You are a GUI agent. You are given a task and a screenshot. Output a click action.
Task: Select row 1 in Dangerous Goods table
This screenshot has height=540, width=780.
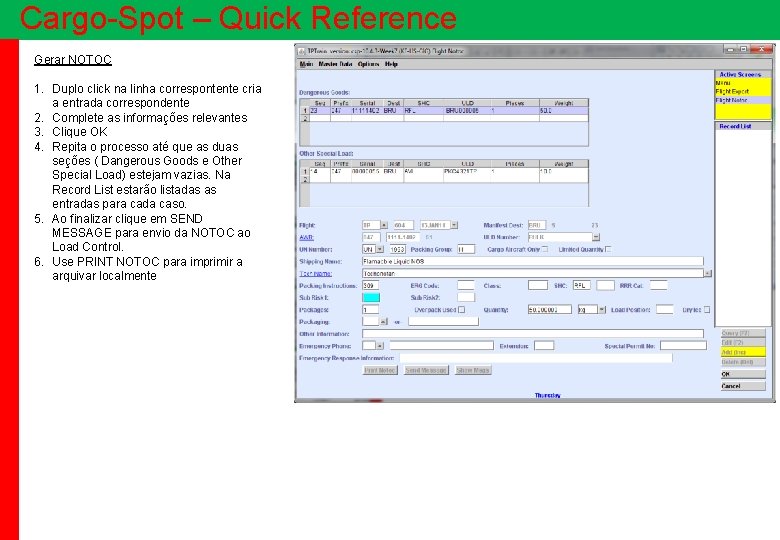444,111
